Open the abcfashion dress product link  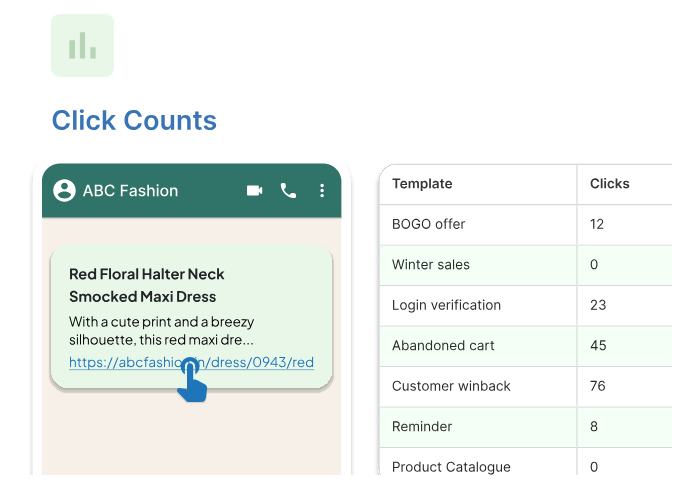click(191, 362)
